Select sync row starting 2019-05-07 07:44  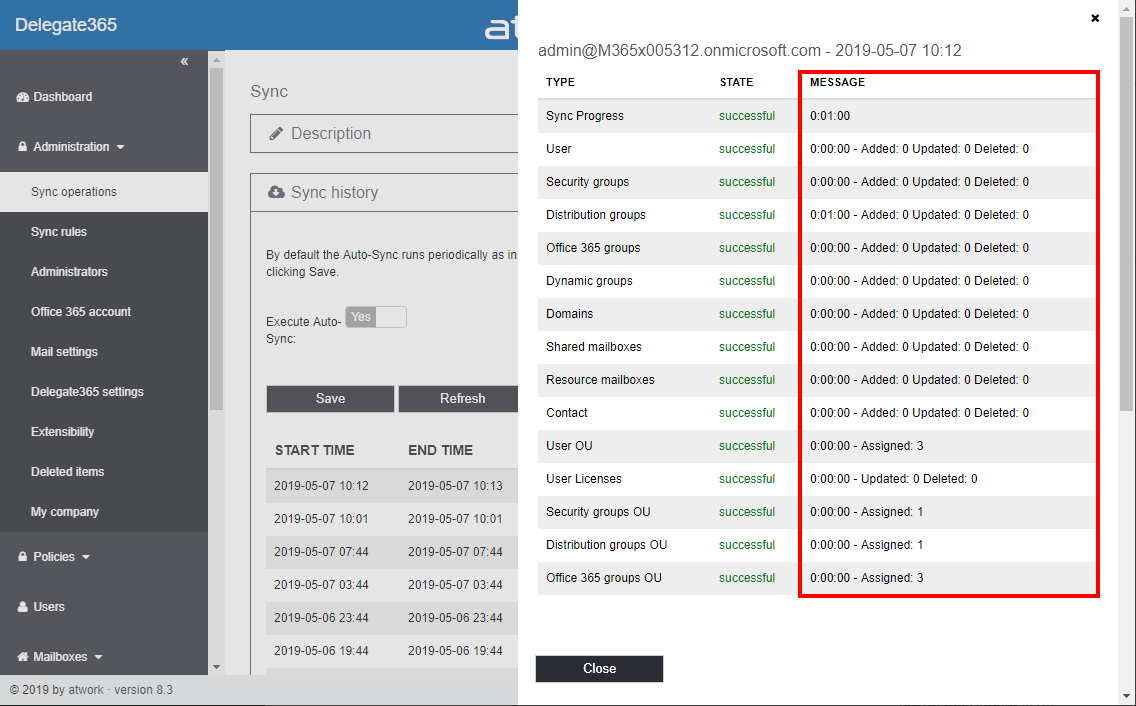click(392, 552)
